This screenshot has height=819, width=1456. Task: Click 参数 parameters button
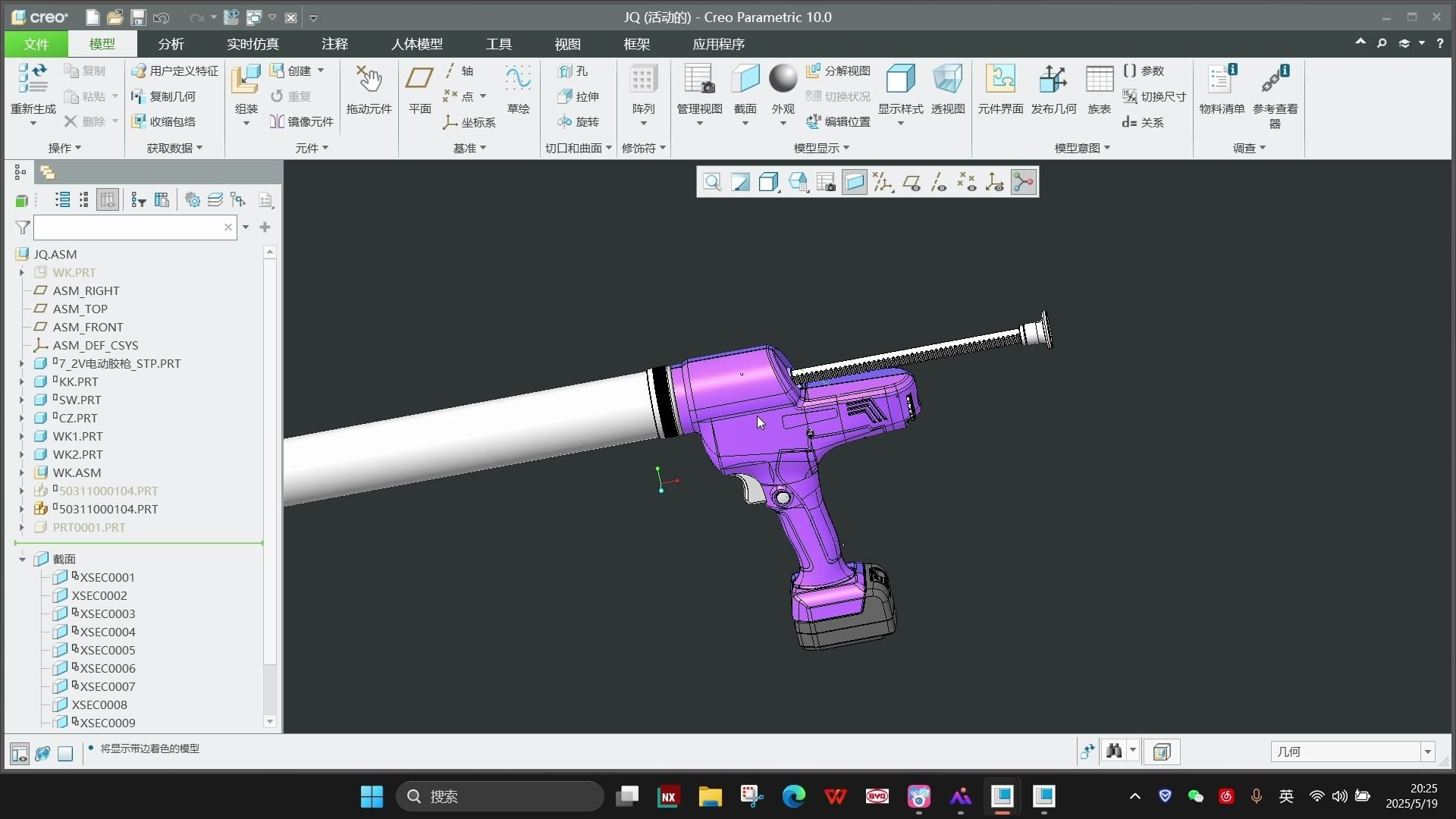click(x=1143, y=71)
